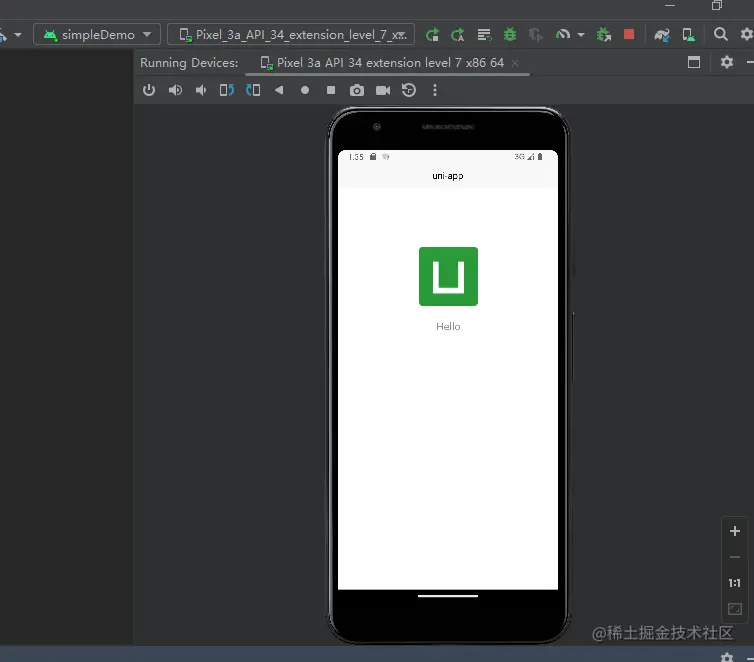Click the greyed-out run with coverage icon
The width and height of the screenshot is (754, 662).
(x=535, y=35)
